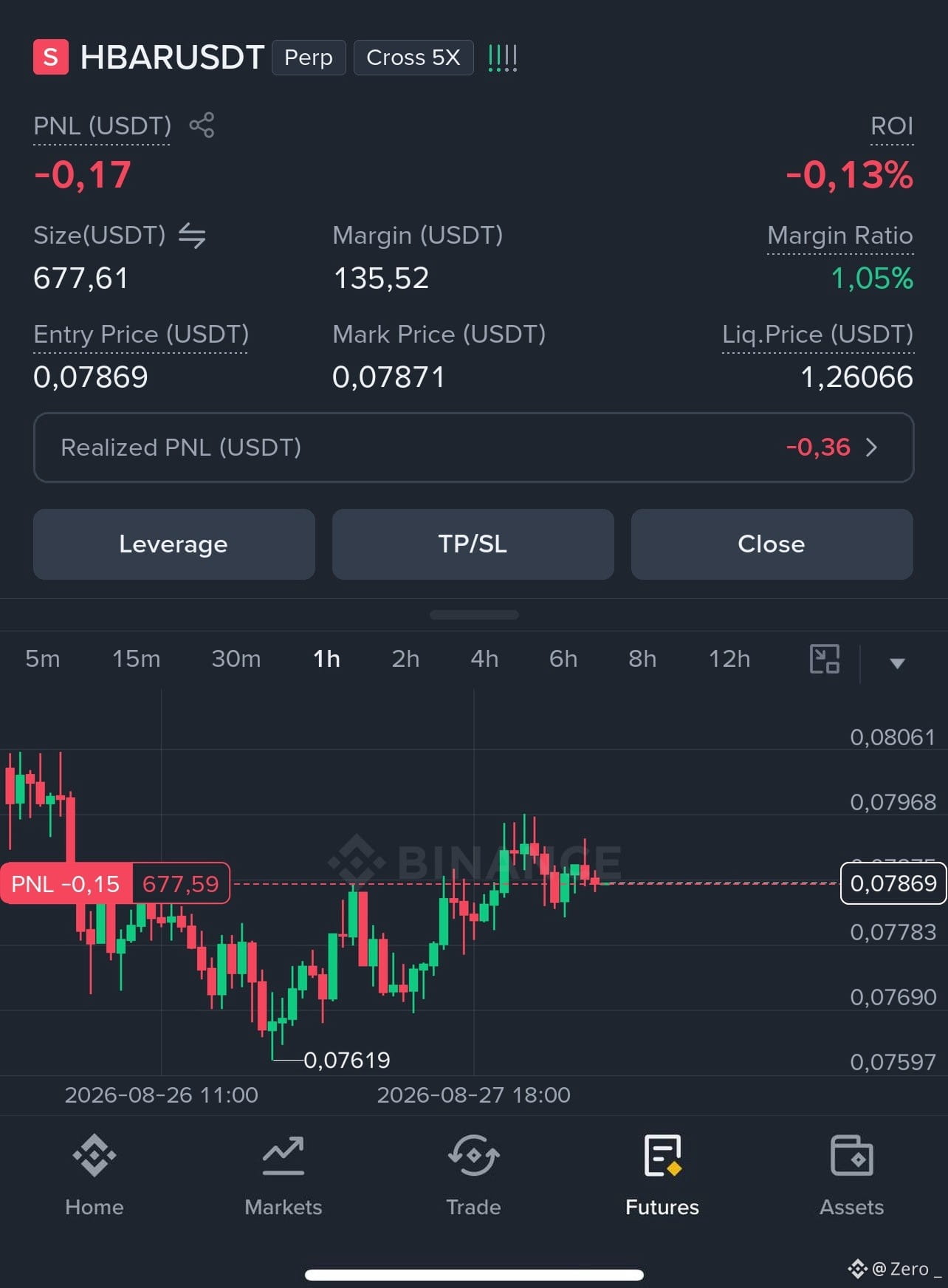Open the Markets tab

tap(284, 1176)
